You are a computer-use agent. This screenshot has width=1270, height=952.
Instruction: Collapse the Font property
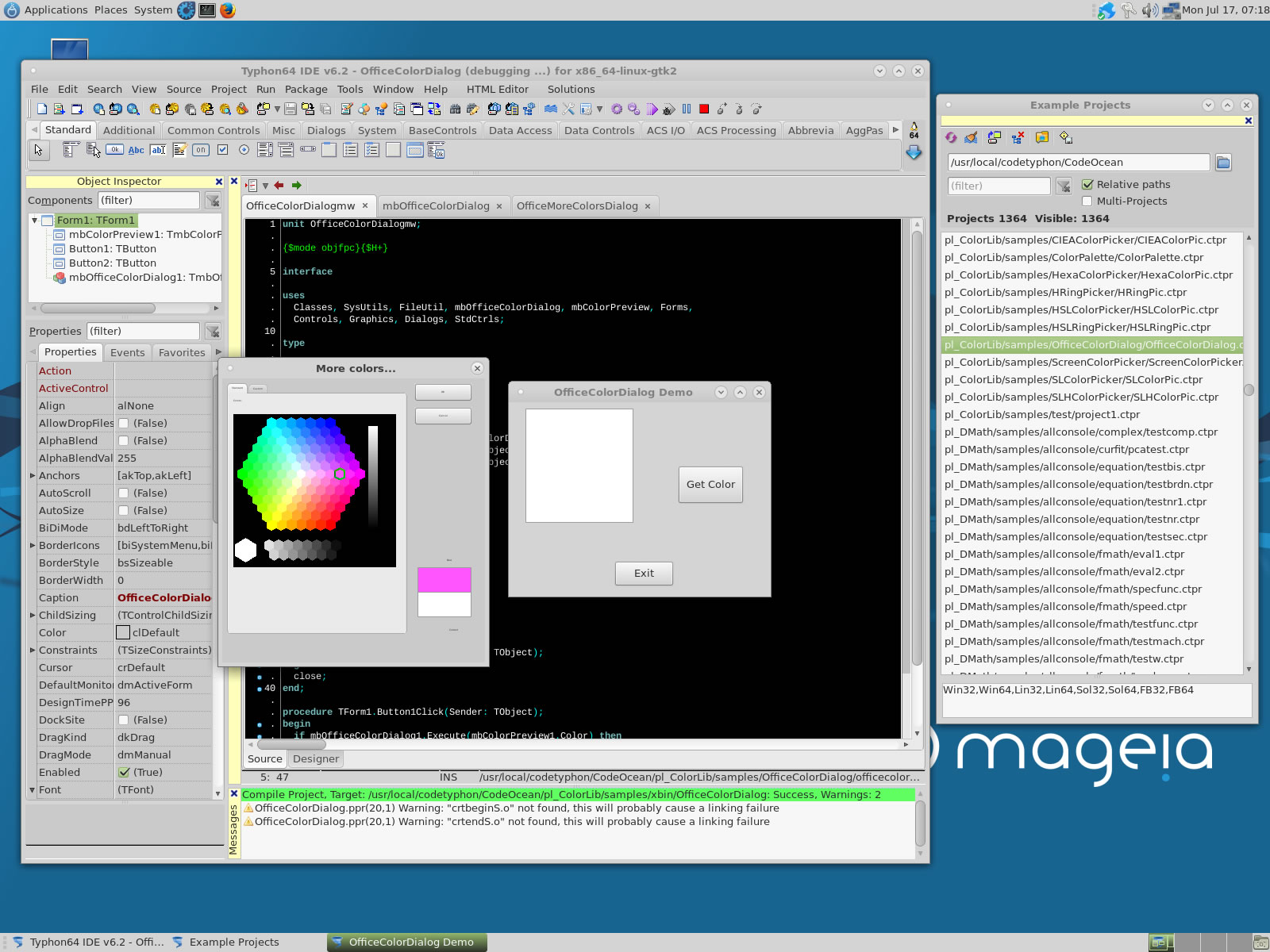pos(33,790)
